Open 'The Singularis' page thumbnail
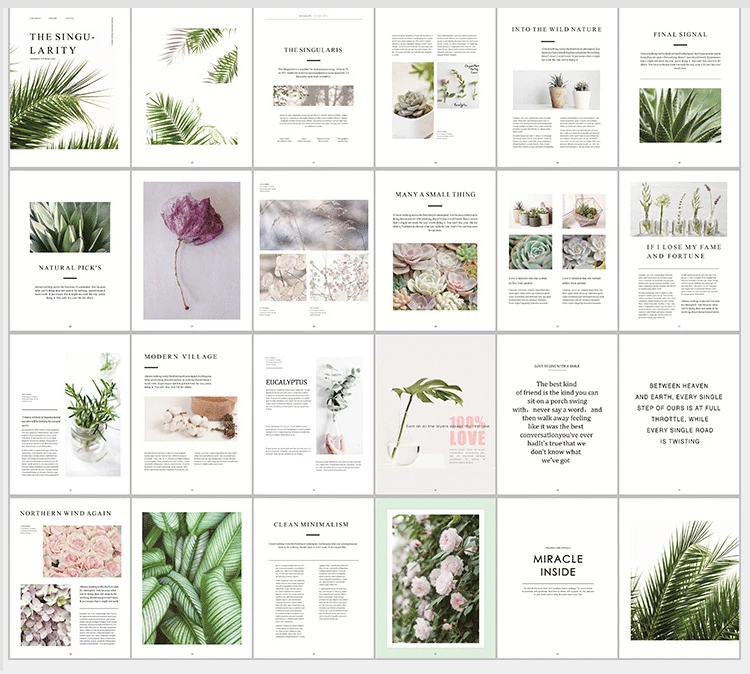This screenshot has width=750, height=674. click(314, 88)
